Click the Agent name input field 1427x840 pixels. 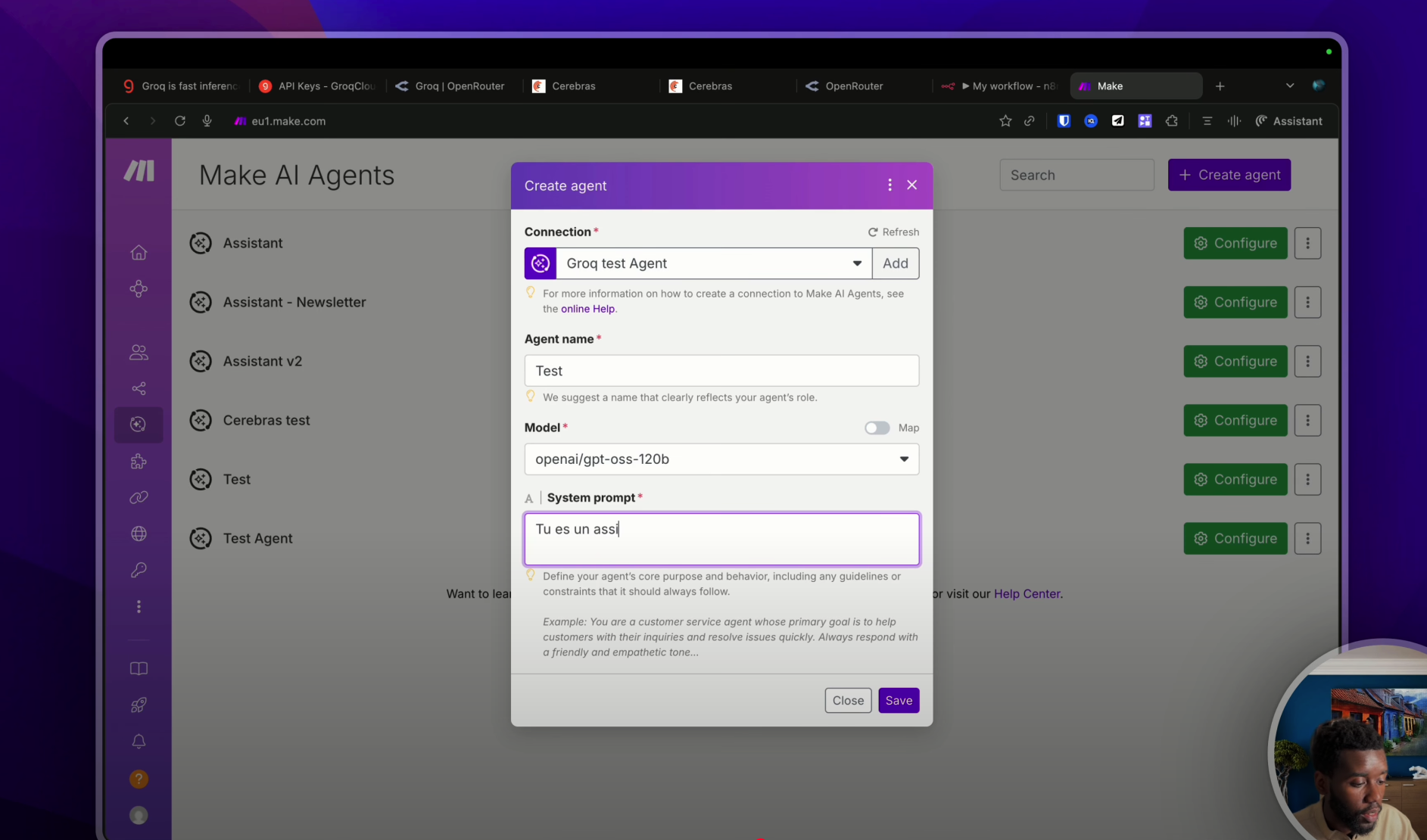click(721, 371)
